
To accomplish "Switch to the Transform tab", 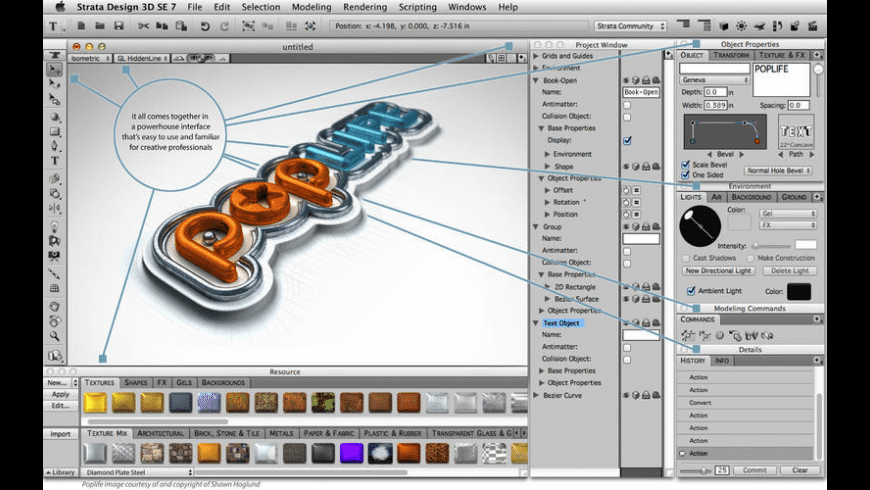I will [x=731, y=55].
